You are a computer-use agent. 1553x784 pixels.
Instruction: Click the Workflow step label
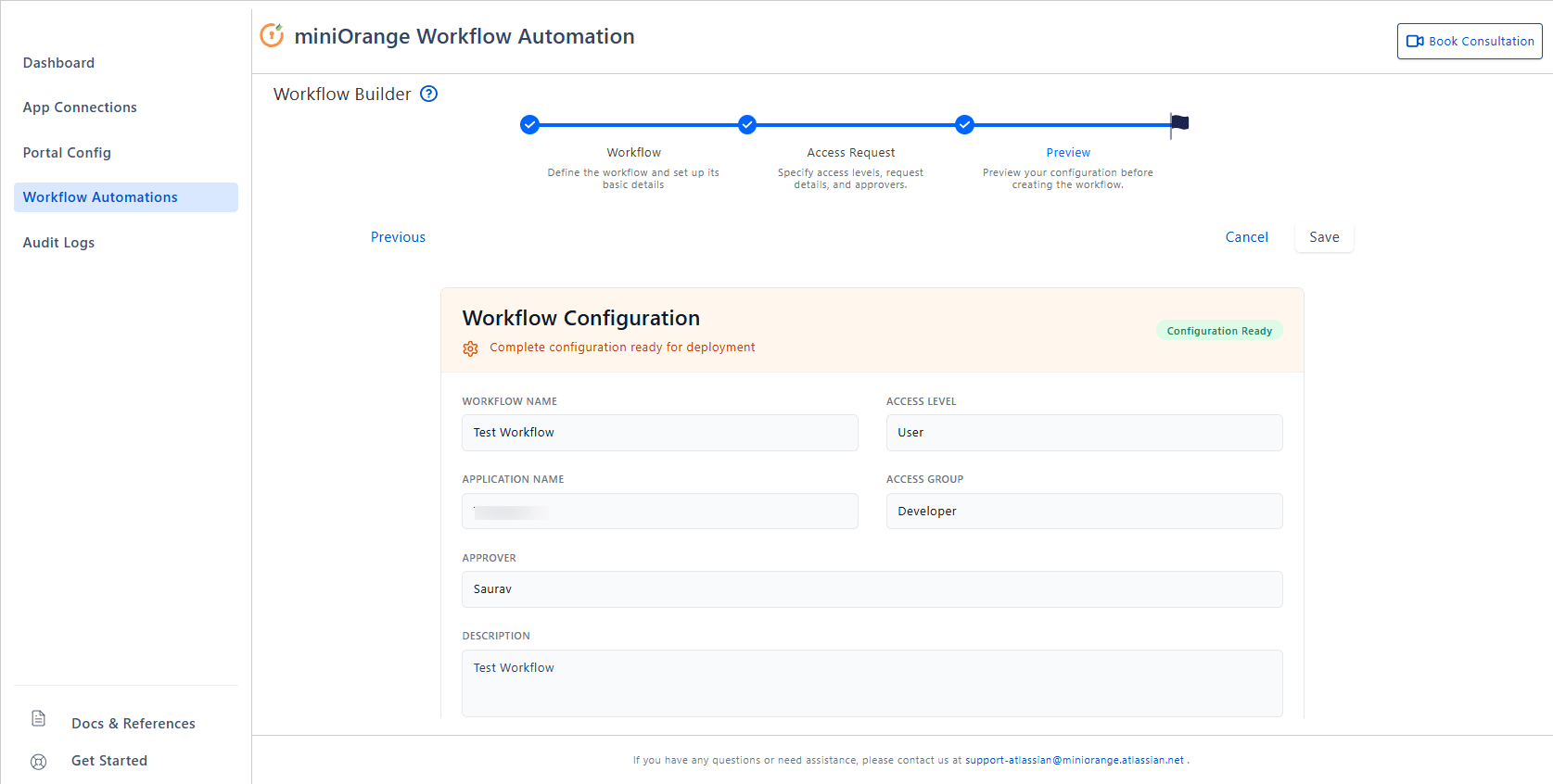pos(634,153)
